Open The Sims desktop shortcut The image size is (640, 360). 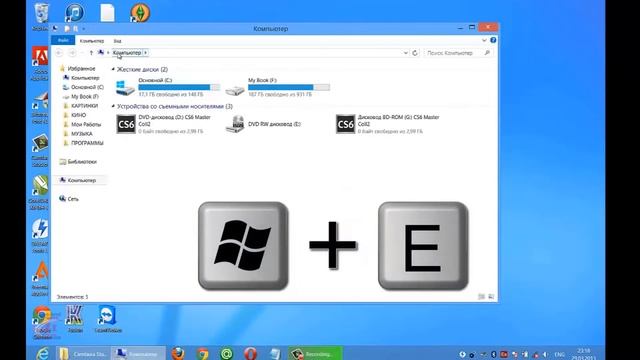tap(140, 12)
